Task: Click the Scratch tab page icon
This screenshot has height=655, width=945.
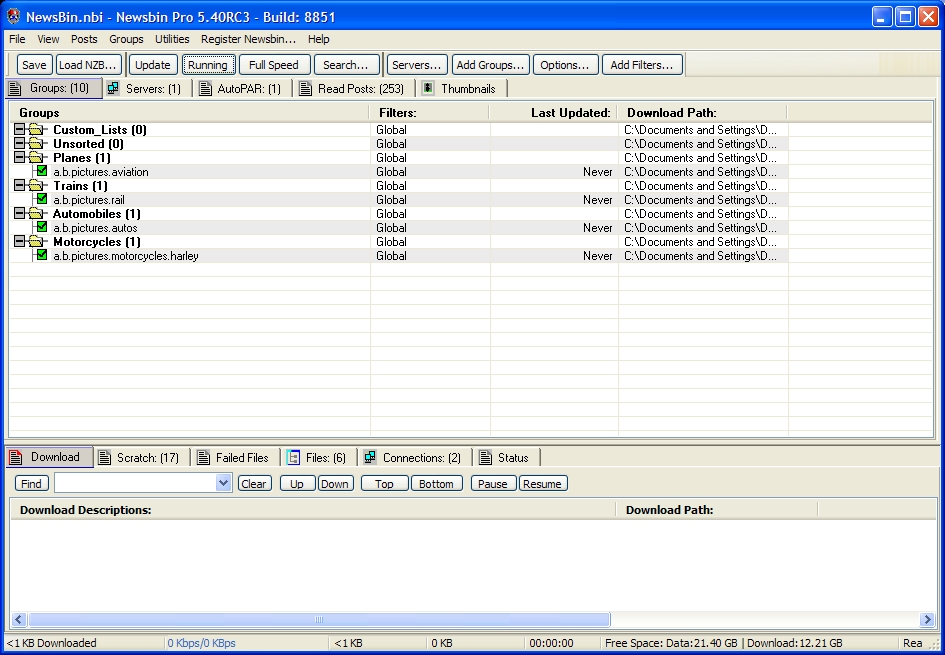Action: click(105, 457)
